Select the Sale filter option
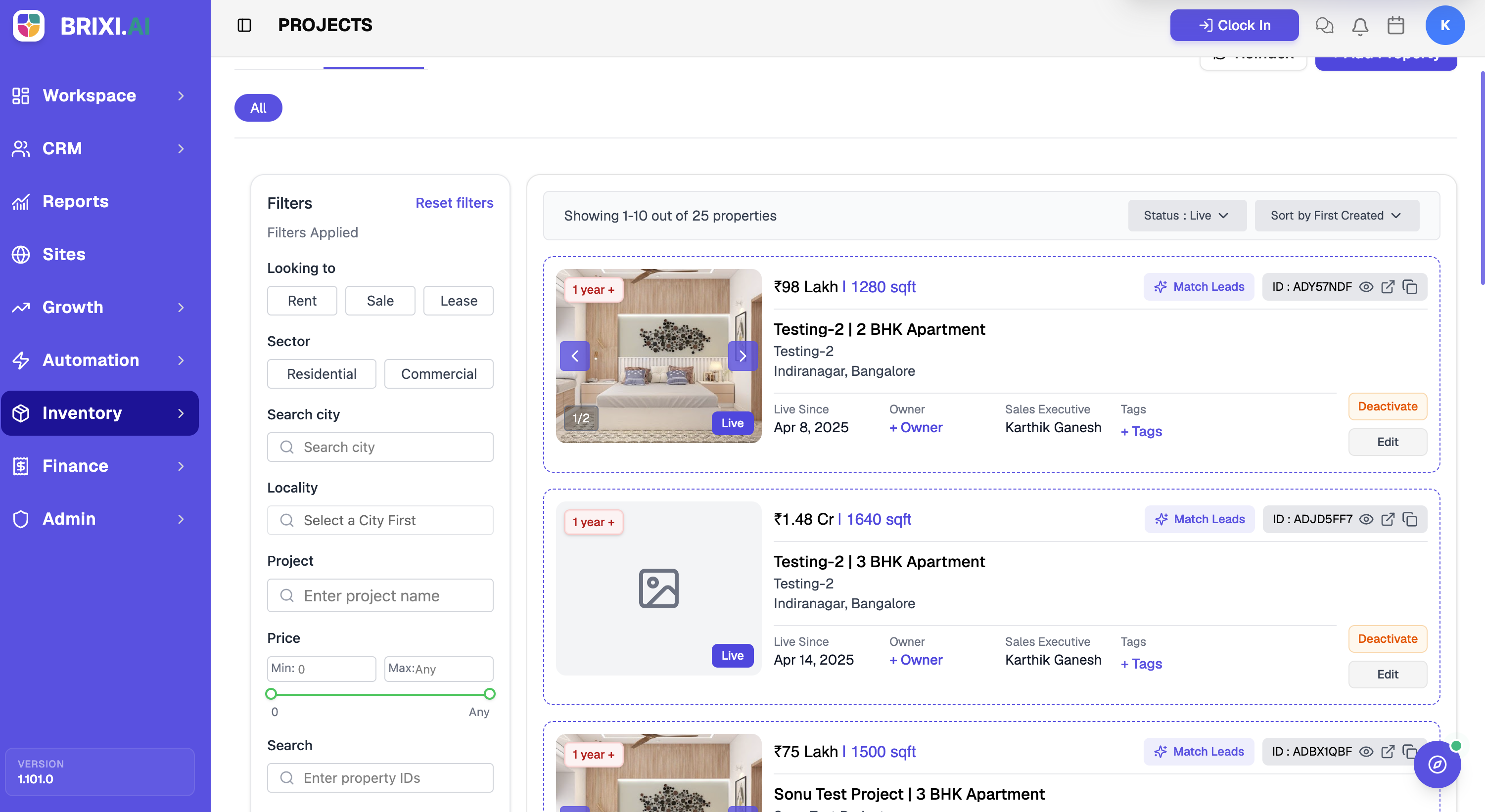The image size is (1485, 812). click(380, 301)
